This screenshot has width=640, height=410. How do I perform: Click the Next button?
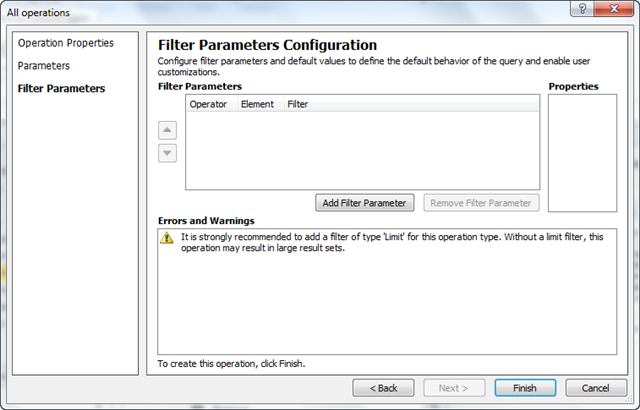(x=453, y=388)
